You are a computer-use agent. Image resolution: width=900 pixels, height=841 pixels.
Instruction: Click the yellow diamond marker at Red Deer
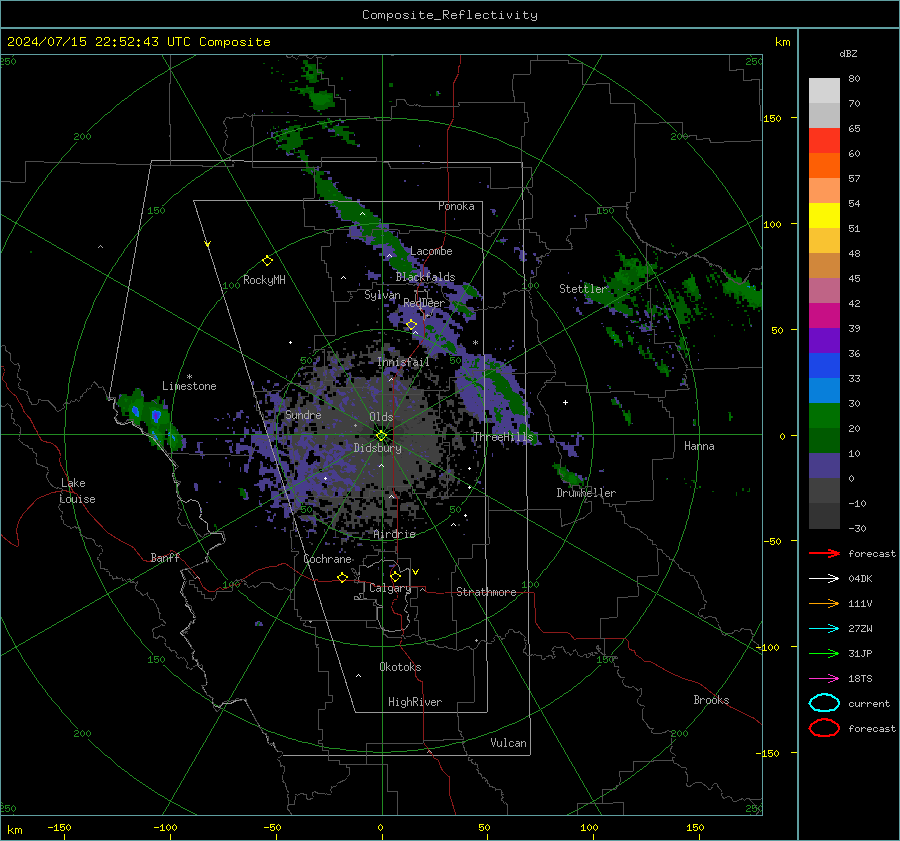(x=412, y=325)
